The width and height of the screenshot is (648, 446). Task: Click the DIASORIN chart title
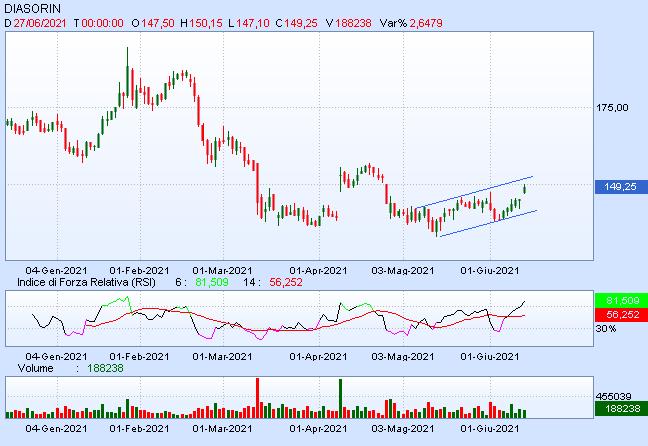coord(33,8)
